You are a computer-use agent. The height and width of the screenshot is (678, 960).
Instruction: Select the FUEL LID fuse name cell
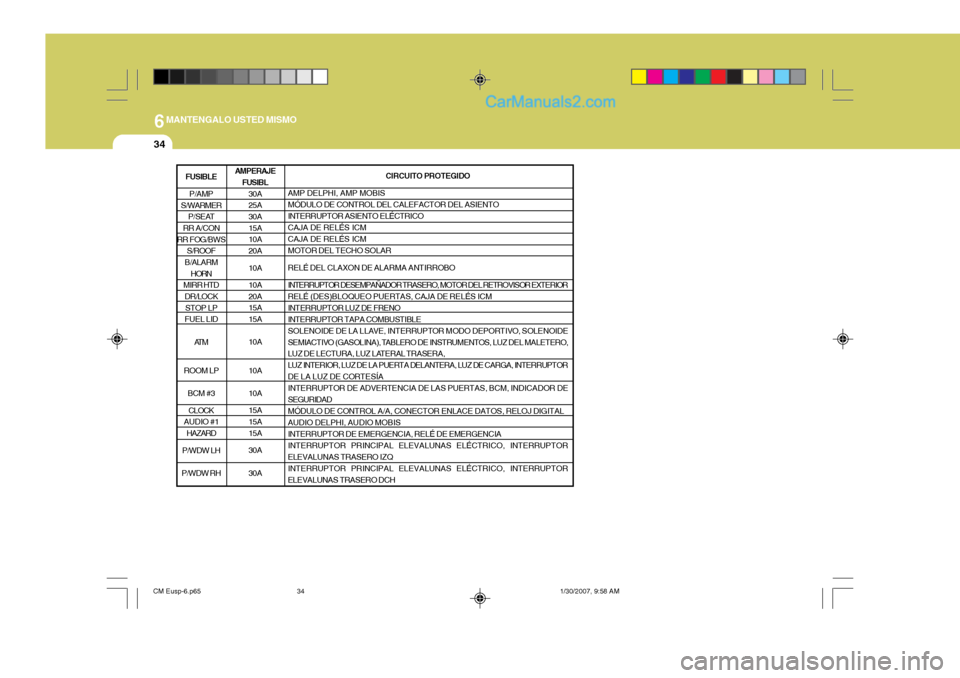point(201,319)
